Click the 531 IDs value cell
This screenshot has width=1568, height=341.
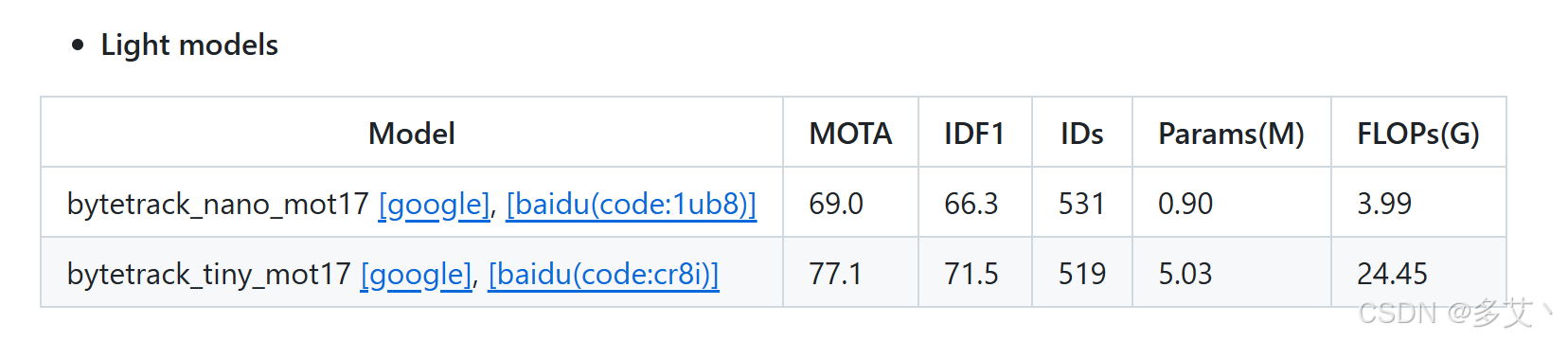tap(1081, 204)
